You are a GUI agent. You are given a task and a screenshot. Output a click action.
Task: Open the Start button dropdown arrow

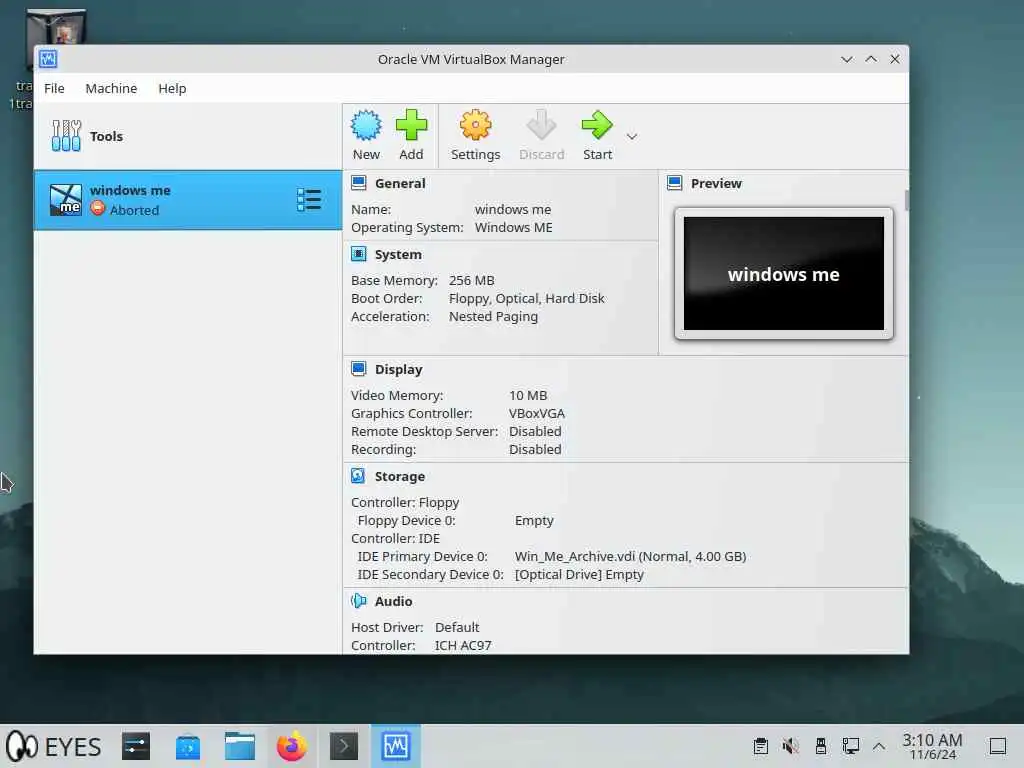[632, 136]
